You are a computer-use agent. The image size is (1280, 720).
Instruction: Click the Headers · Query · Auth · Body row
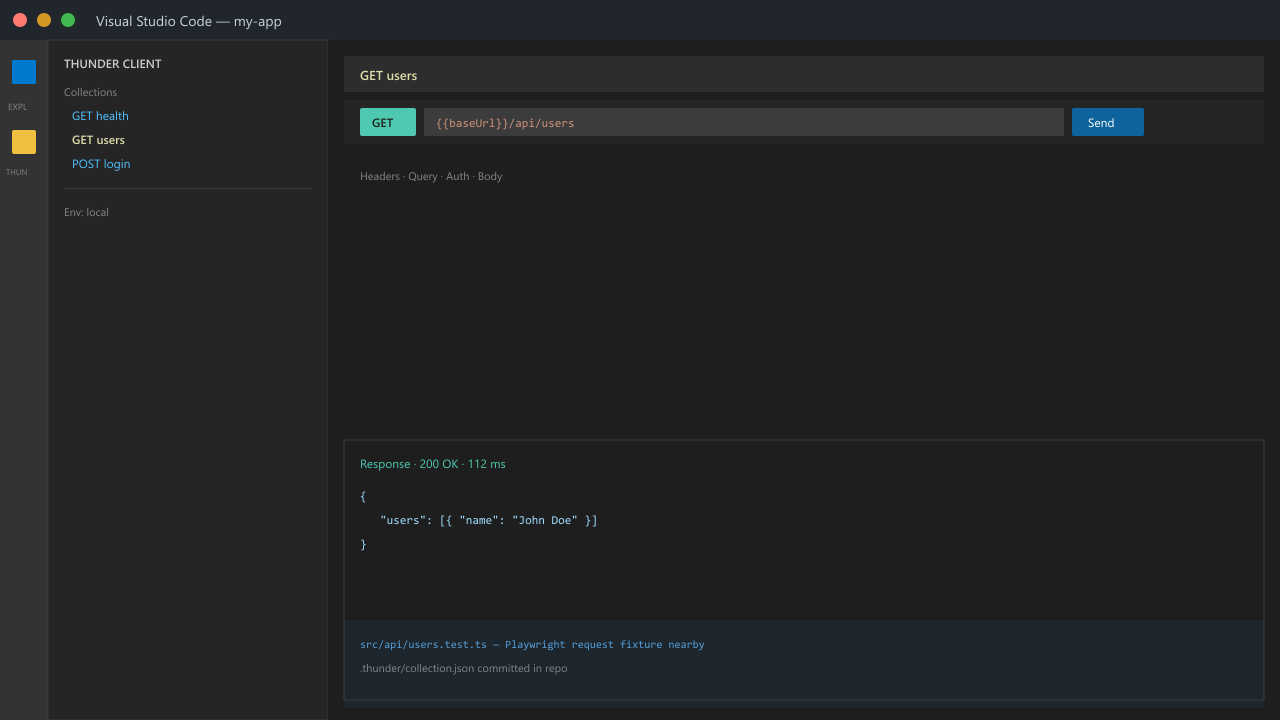[431, 176]
